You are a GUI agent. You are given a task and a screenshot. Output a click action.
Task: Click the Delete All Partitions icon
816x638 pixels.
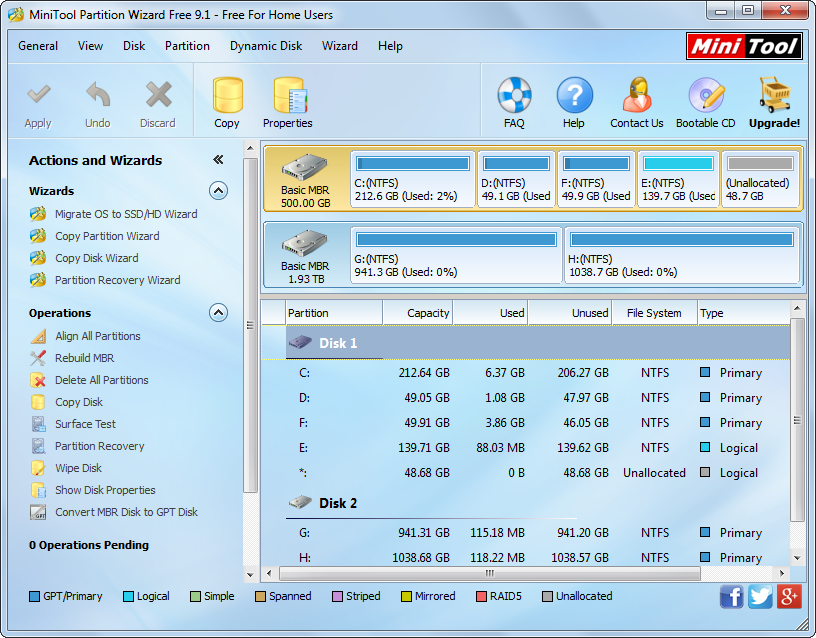pyautogui.click(x=38, y=380)
